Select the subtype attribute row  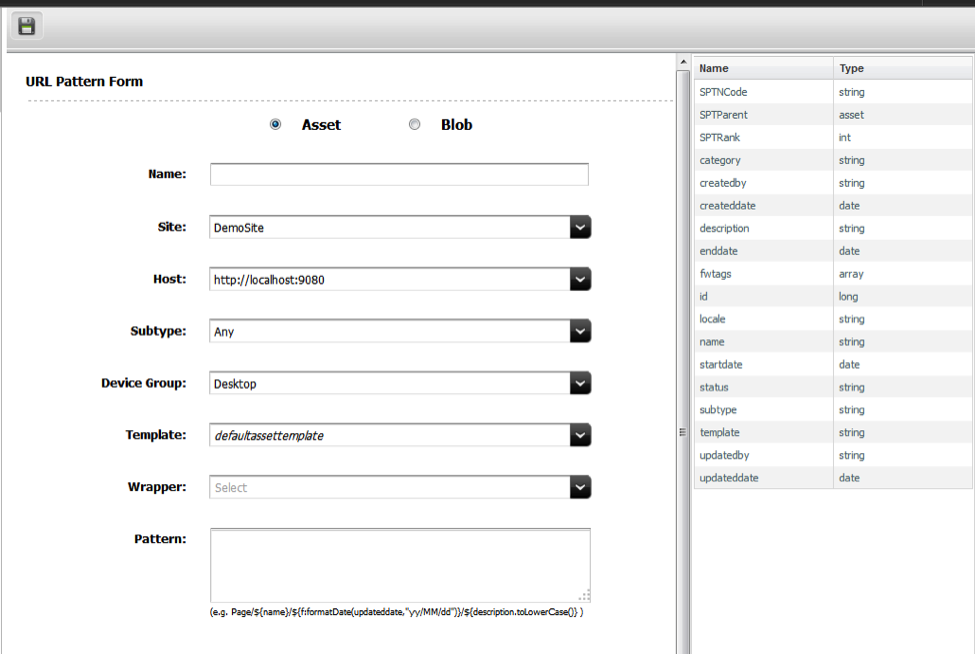(x=833, y=410)
